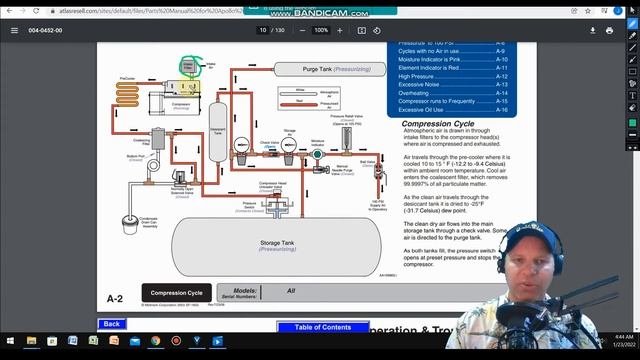
Task: Click the 'Storage Tank' label in diagram
Action: 277,243
